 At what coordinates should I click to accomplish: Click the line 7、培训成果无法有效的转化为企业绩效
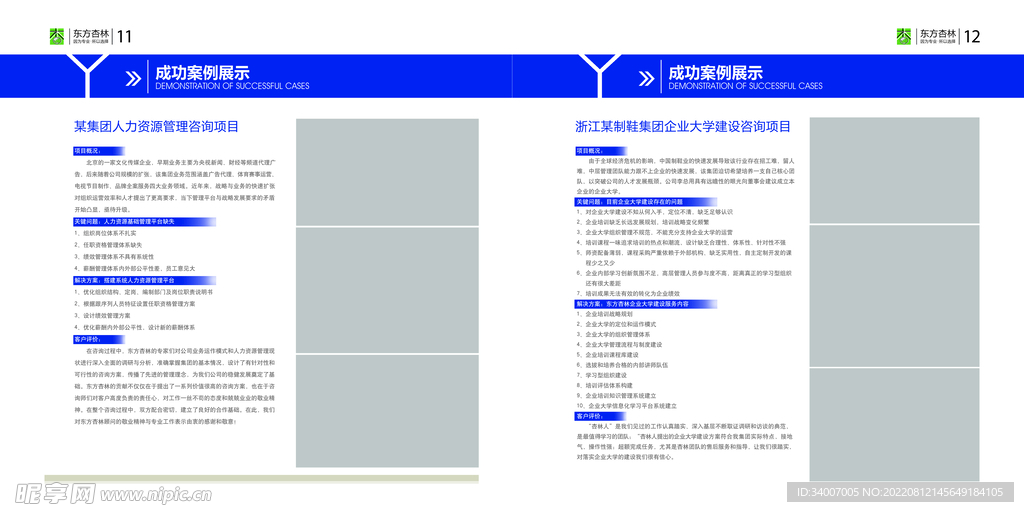coord(628,294)
